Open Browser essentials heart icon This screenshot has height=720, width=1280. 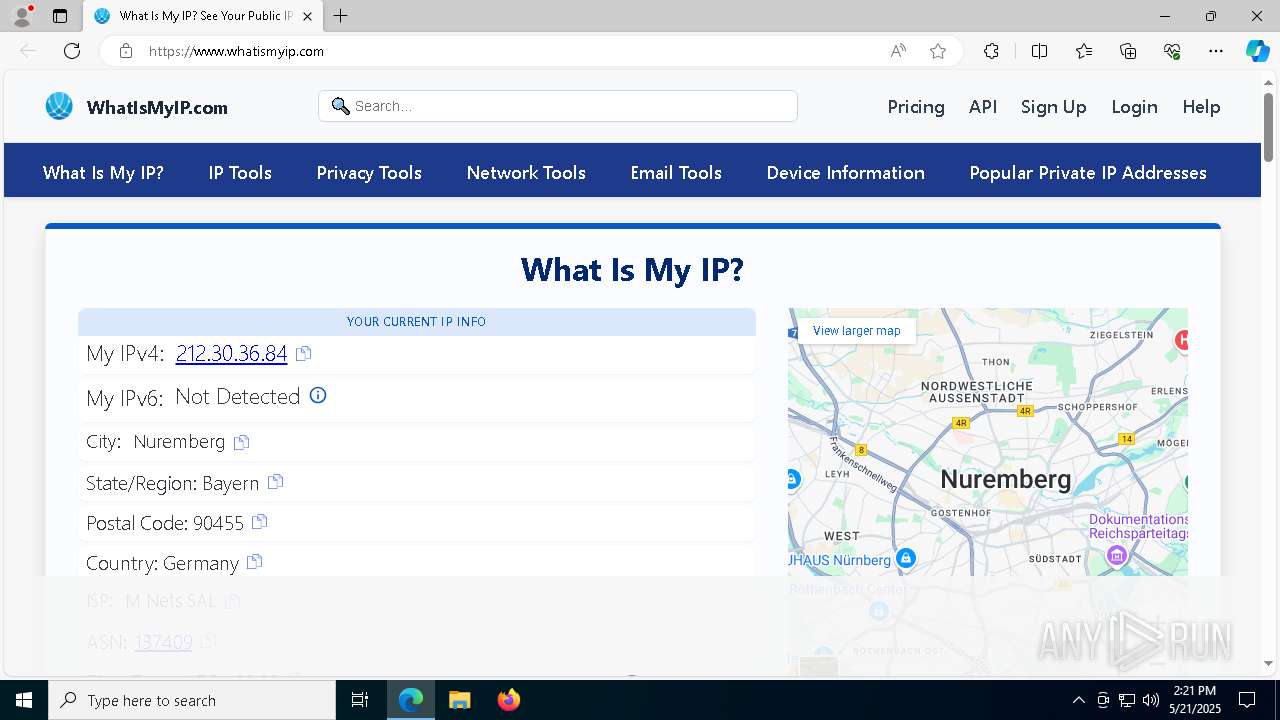(x=1172, y=51)
